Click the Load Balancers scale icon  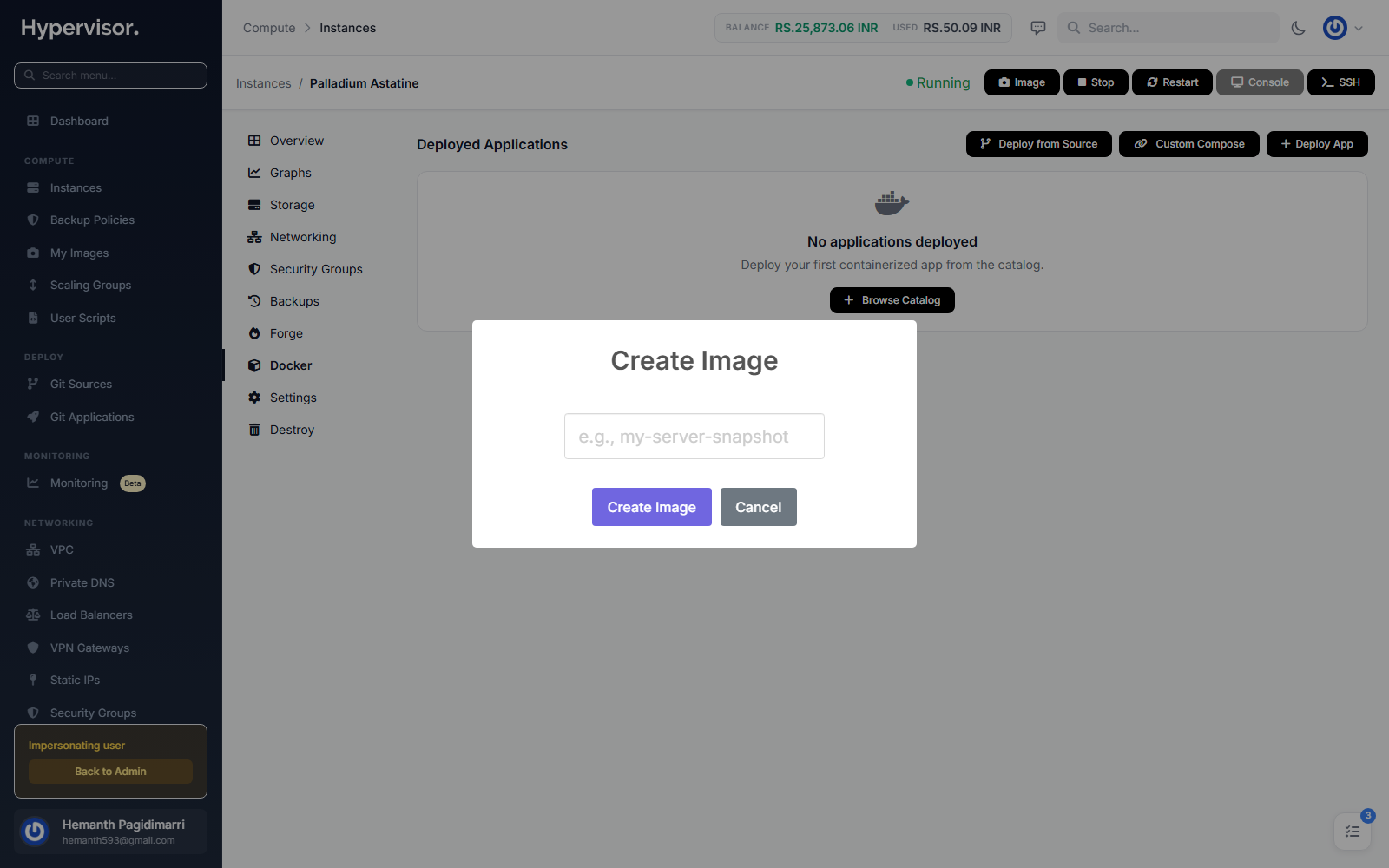tap(33, 615)
